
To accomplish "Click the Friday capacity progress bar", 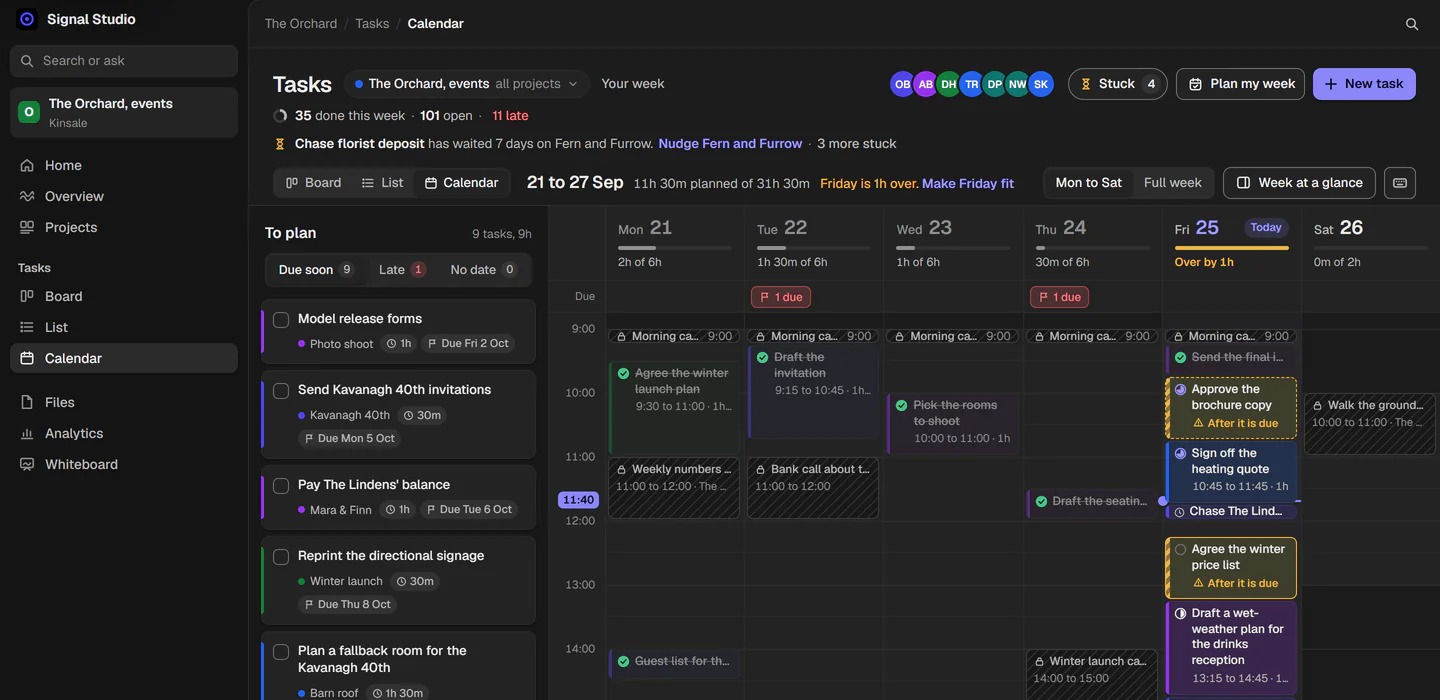I will point(1232,247).
